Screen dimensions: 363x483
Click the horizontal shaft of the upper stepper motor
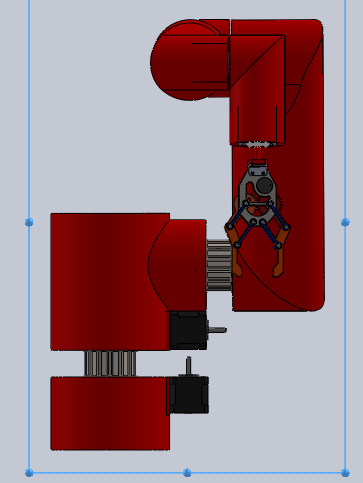tap(217, 330)
